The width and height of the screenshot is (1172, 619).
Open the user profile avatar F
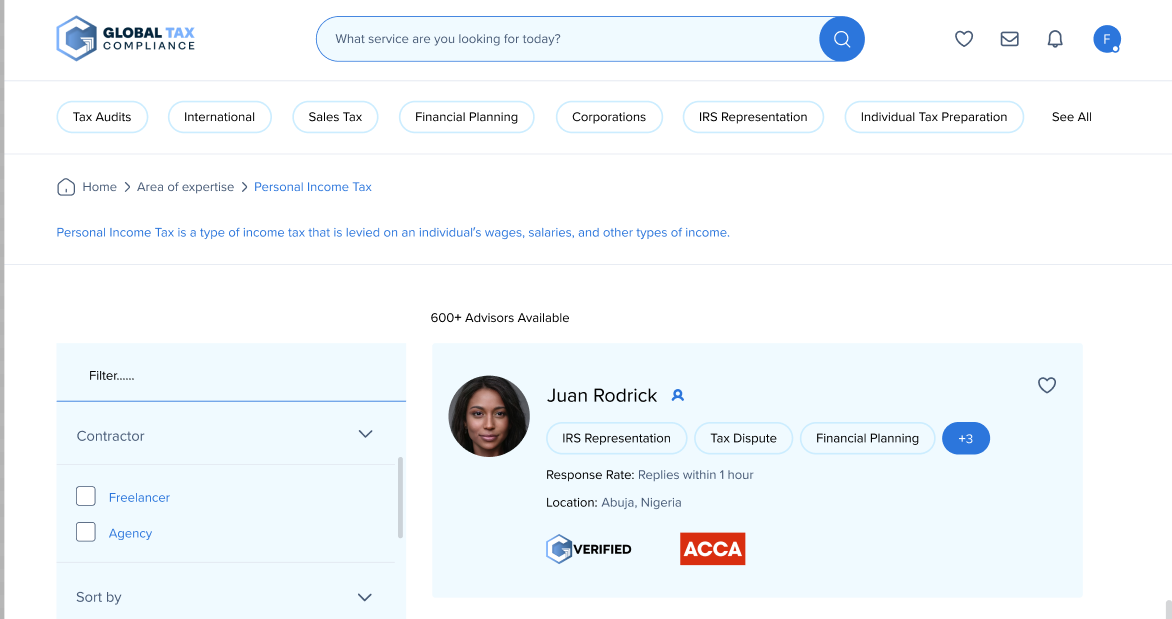1106,39
